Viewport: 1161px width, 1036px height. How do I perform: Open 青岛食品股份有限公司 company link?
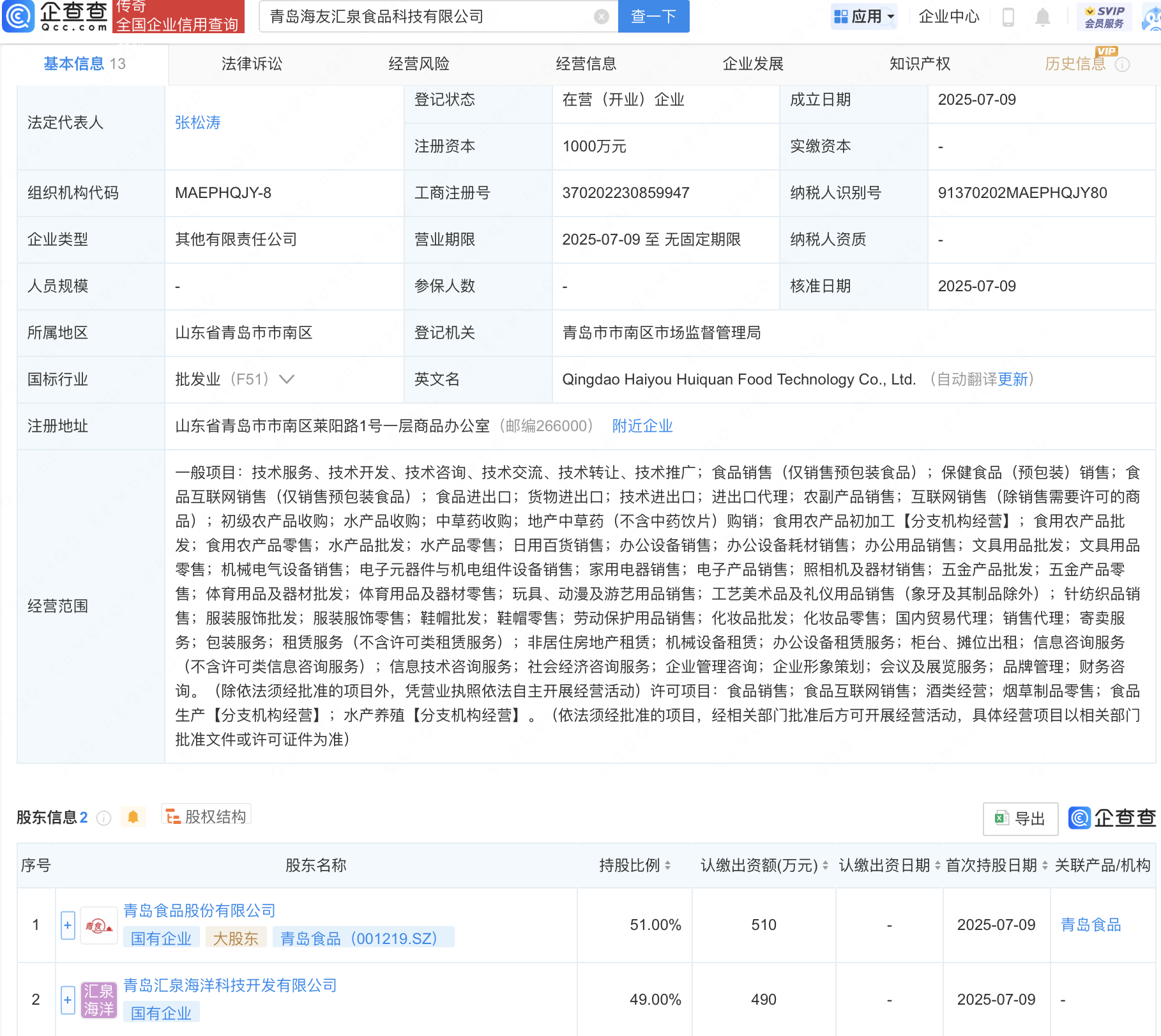point(199,911)
